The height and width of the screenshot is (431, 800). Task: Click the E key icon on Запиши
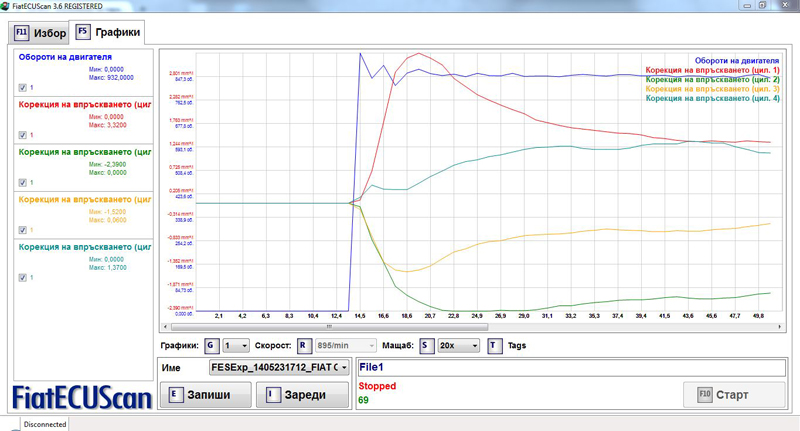[175, 394]
